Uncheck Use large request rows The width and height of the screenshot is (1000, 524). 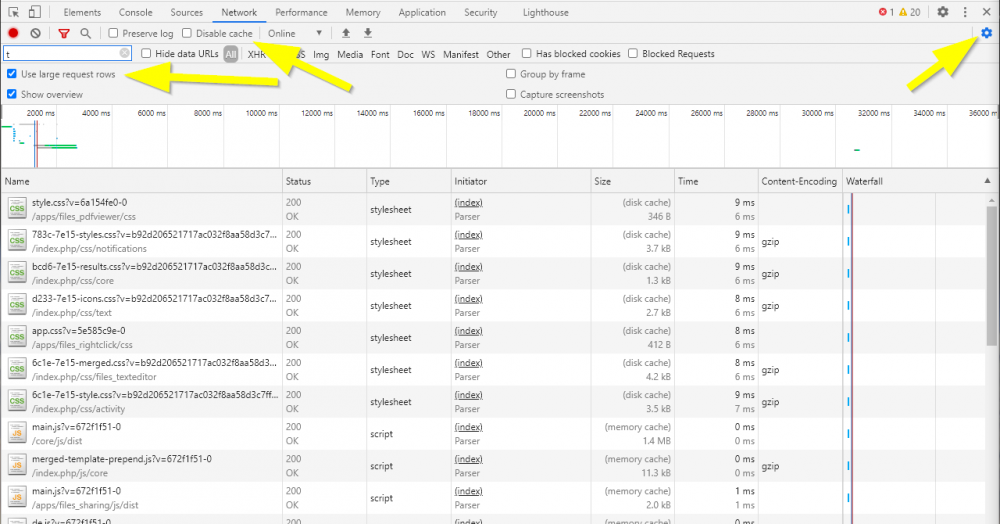click(x=11, y=74)
